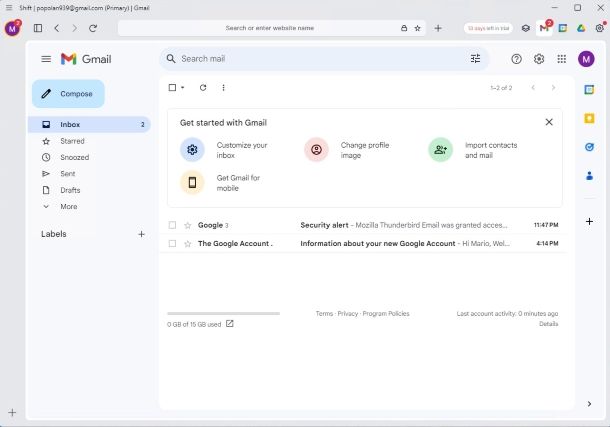The width and height of the screenshot is (610, 427).
Task: Click the purple M account avatar in Shift sidebar
Action: pyautogui.click(x=12, y=29)
